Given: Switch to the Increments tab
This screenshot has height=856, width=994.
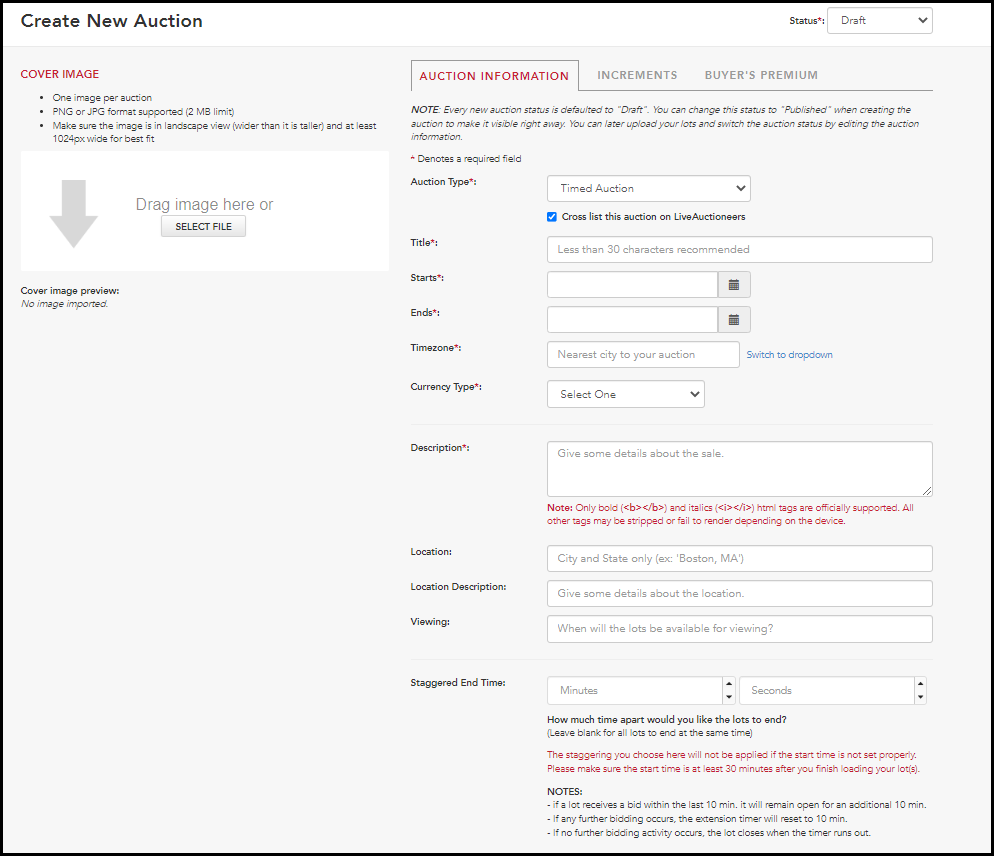Looking at the screenshot, I should coord(637,75).
